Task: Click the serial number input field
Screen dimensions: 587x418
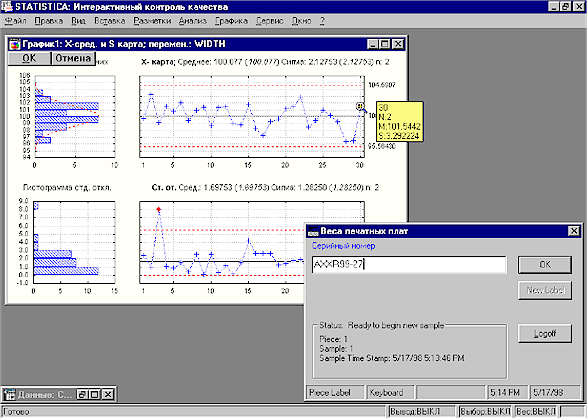Action: pos(409,265)
